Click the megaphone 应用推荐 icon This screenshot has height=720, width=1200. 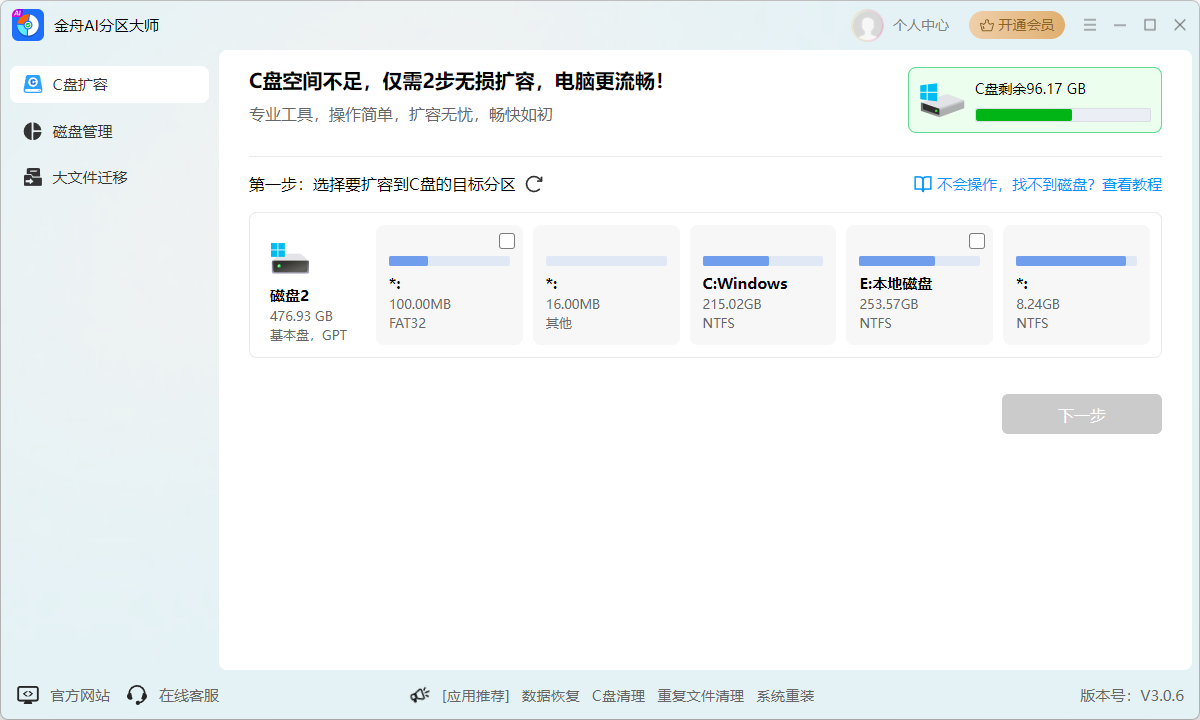[420, 695]
